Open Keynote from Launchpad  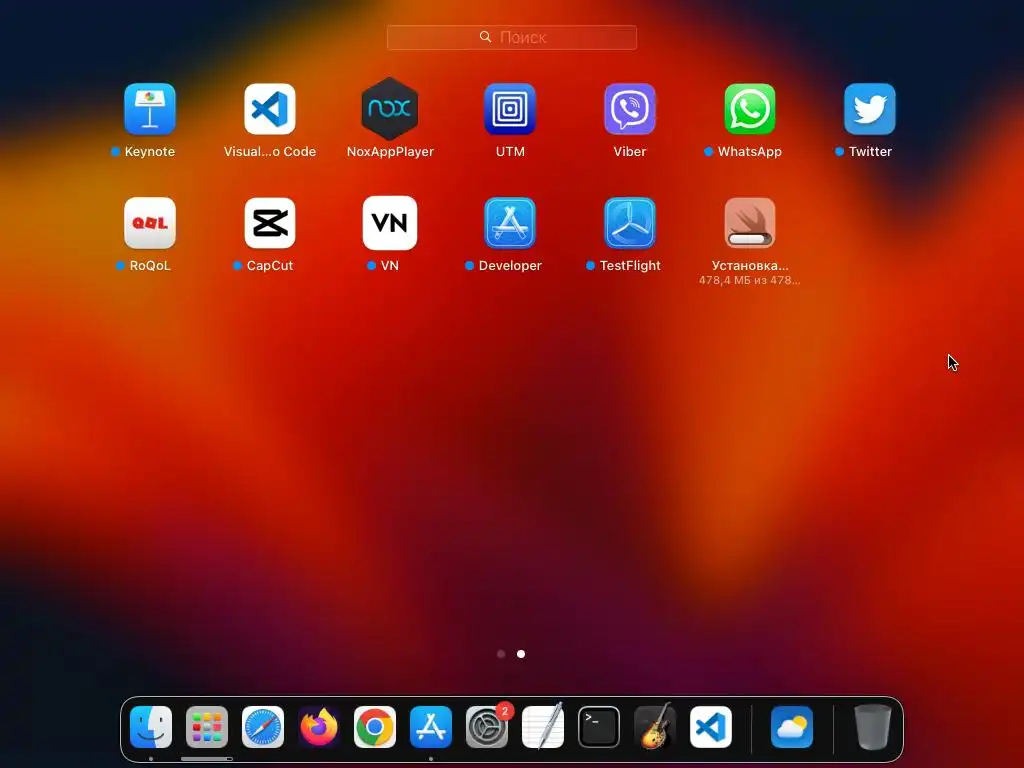click(150, 109)
